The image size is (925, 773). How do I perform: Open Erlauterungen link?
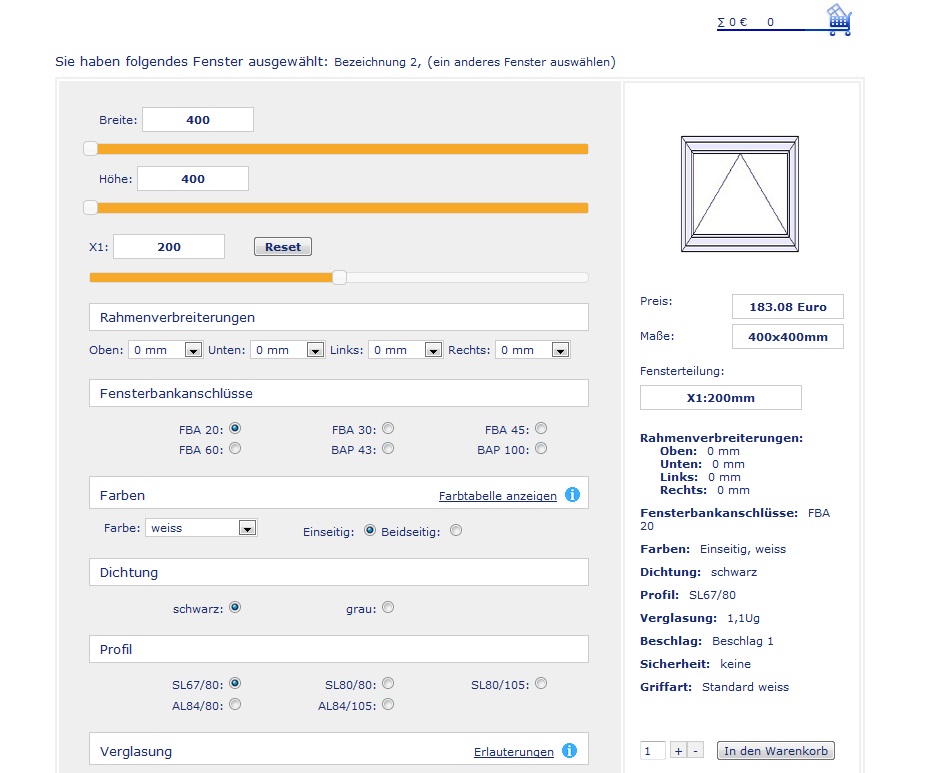tap(514, 752)
